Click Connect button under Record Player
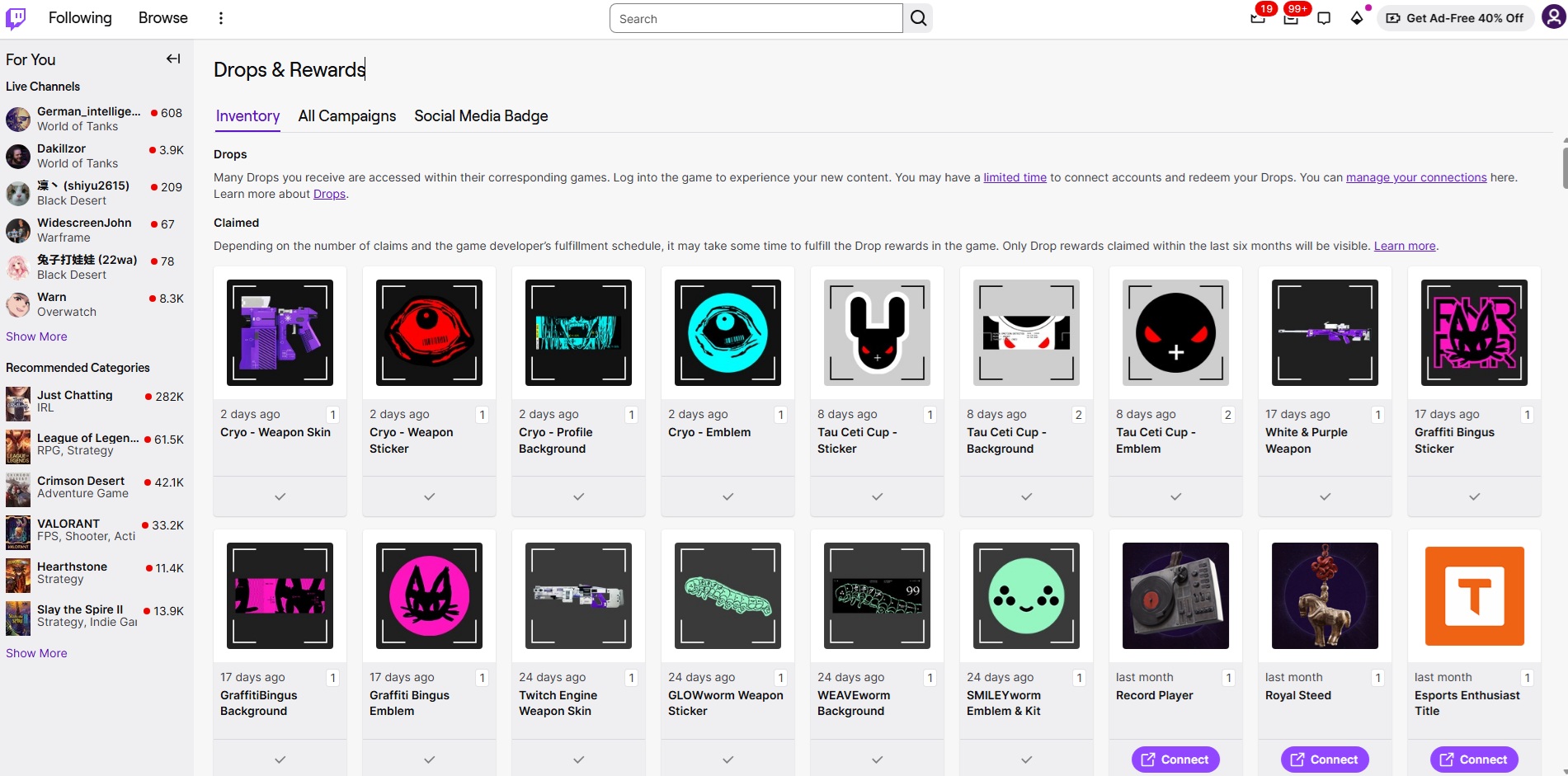Viewport: 1568px width, 776px height. pyautogui.click(x=1175, y=760)
